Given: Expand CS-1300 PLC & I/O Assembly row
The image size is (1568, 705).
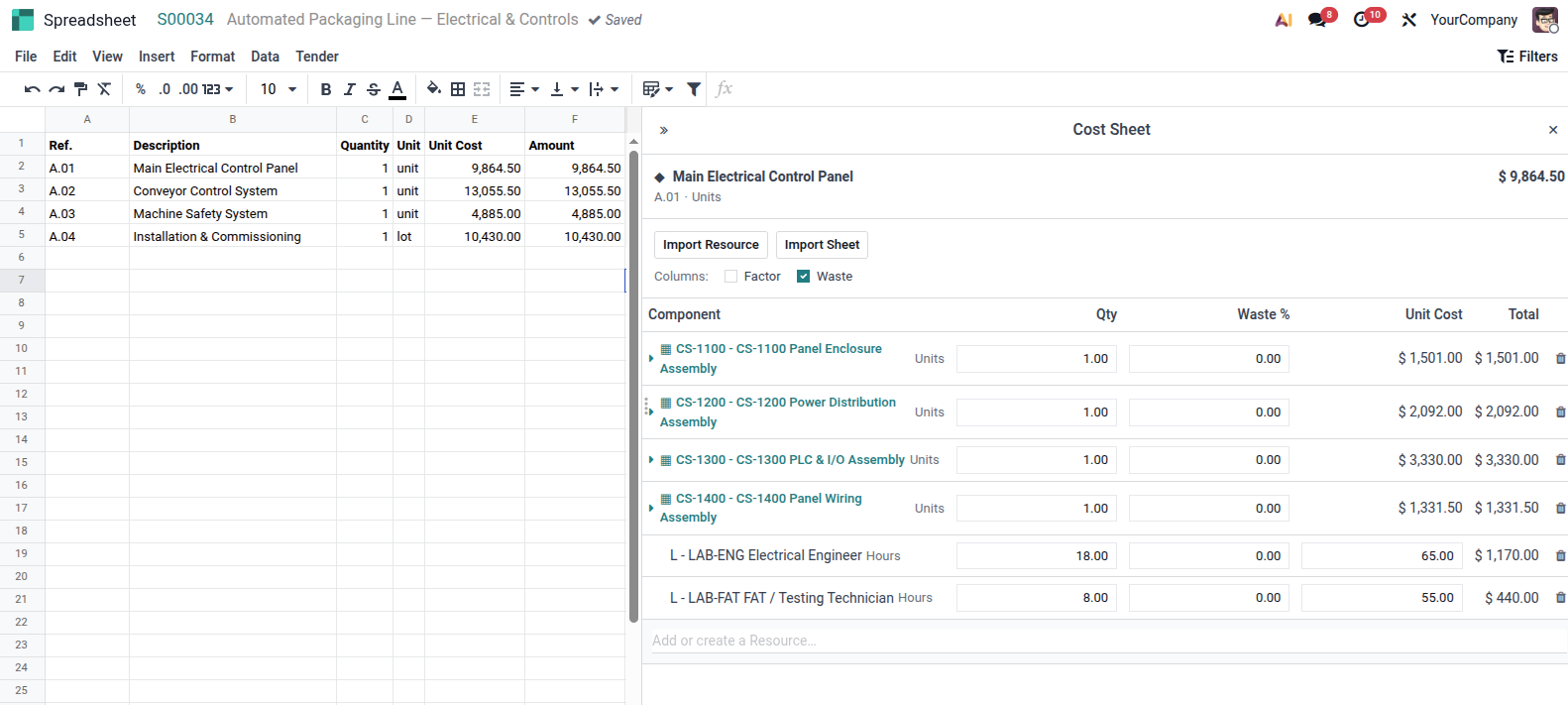Looking at the screenshot, I should pyautogui.click(x=651, y=460).
